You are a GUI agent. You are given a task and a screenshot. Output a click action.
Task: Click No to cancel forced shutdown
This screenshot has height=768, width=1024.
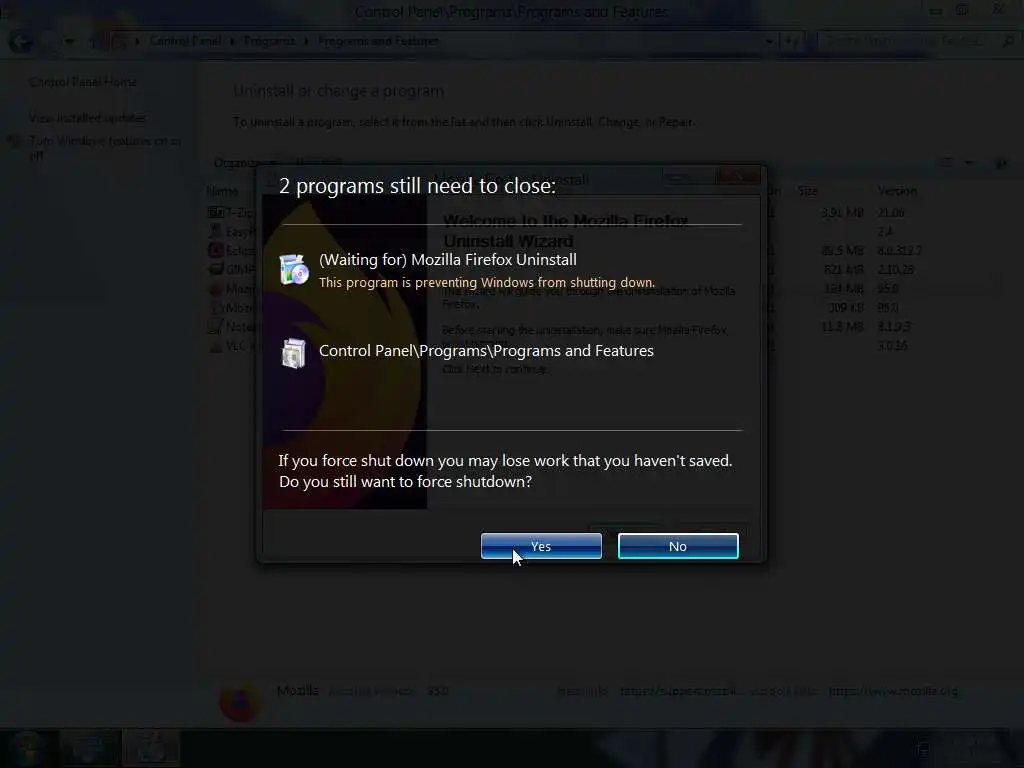678,546
